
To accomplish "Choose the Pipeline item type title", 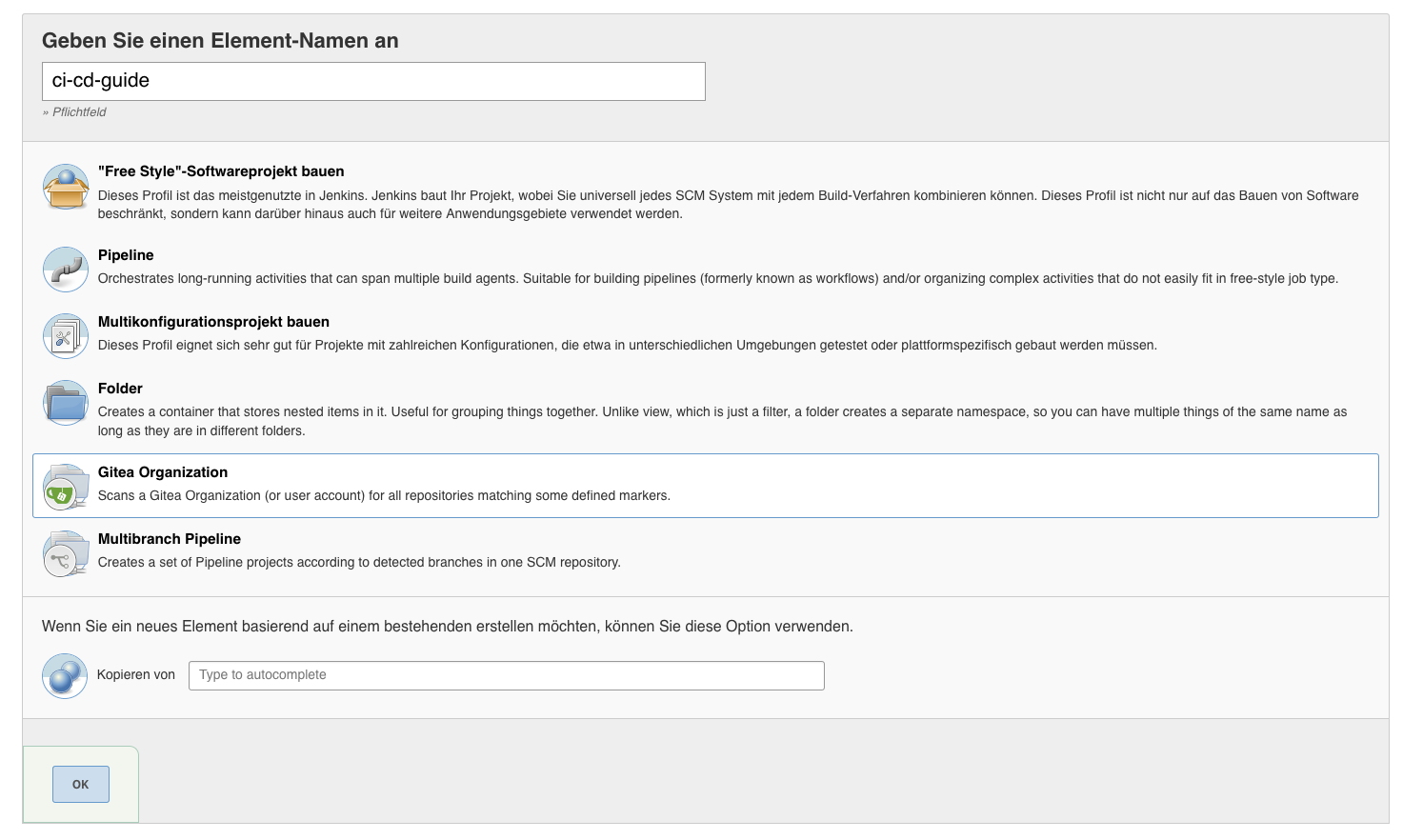I will tap(126, 255).
